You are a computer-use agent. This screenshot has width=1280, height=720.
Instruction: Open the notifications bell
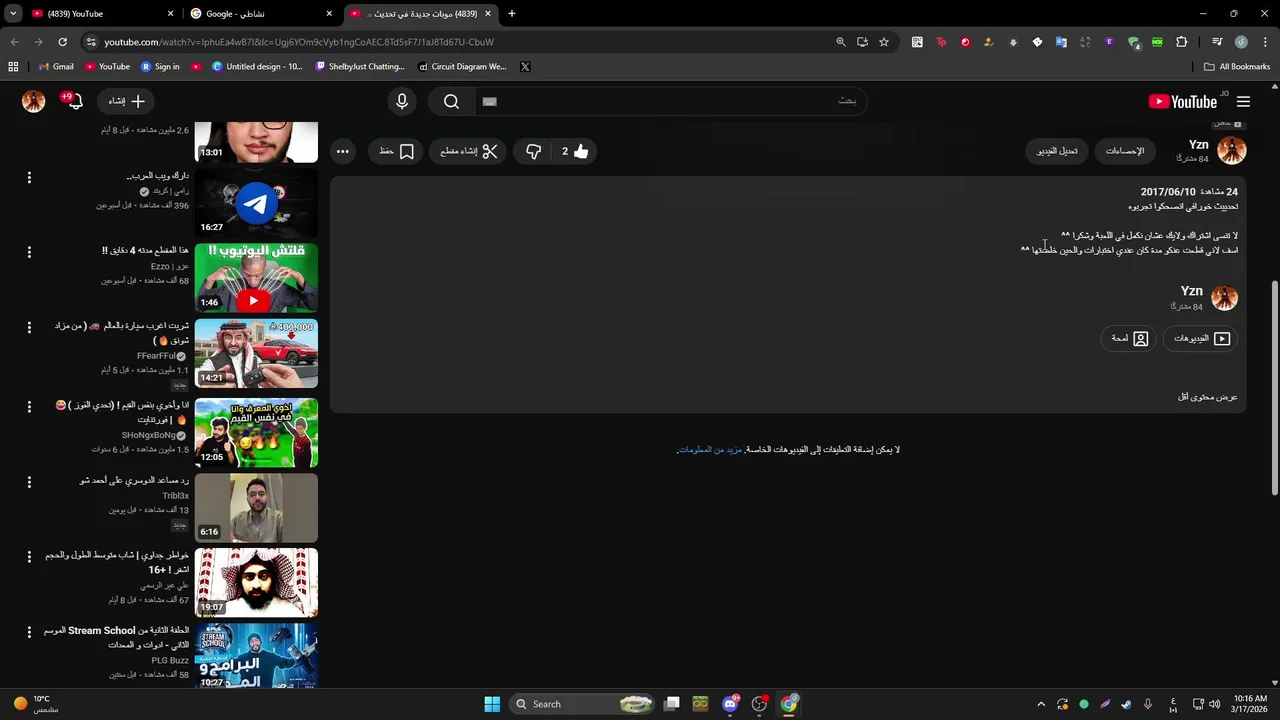pyautogui.click(x=74, y=101)
